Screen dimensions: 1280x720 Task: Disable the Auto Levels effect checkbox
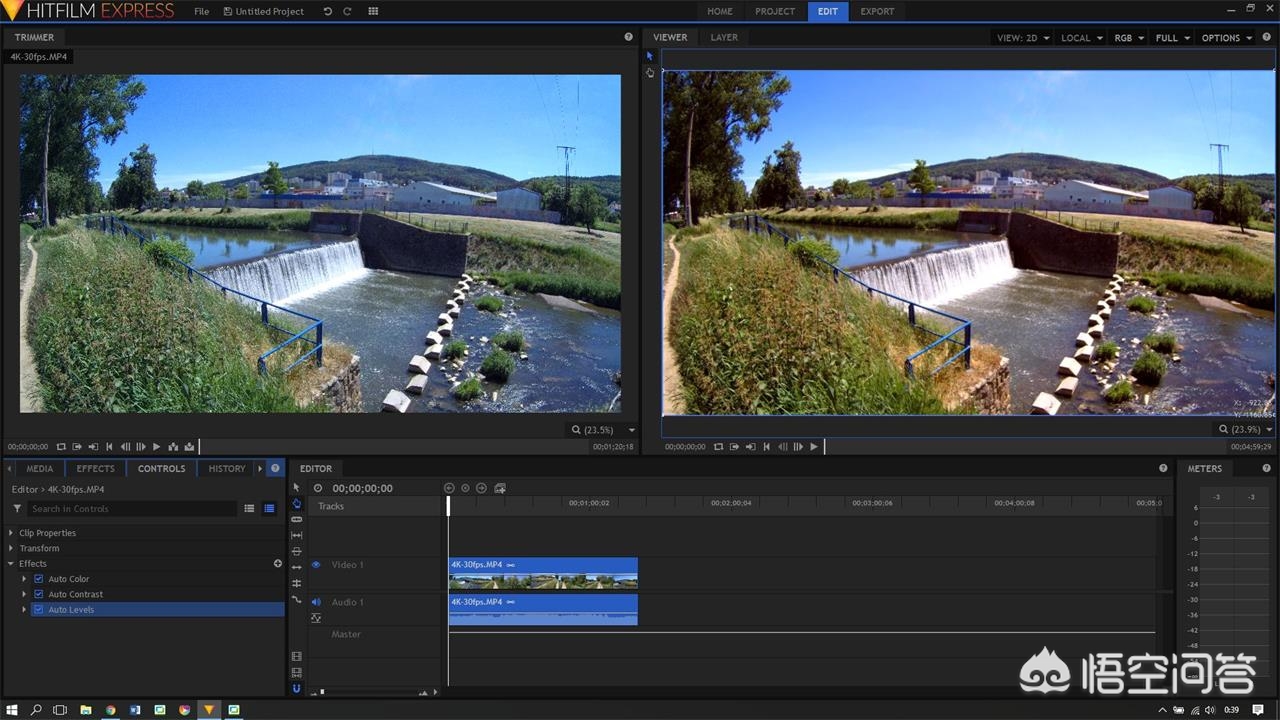(39, 609)
